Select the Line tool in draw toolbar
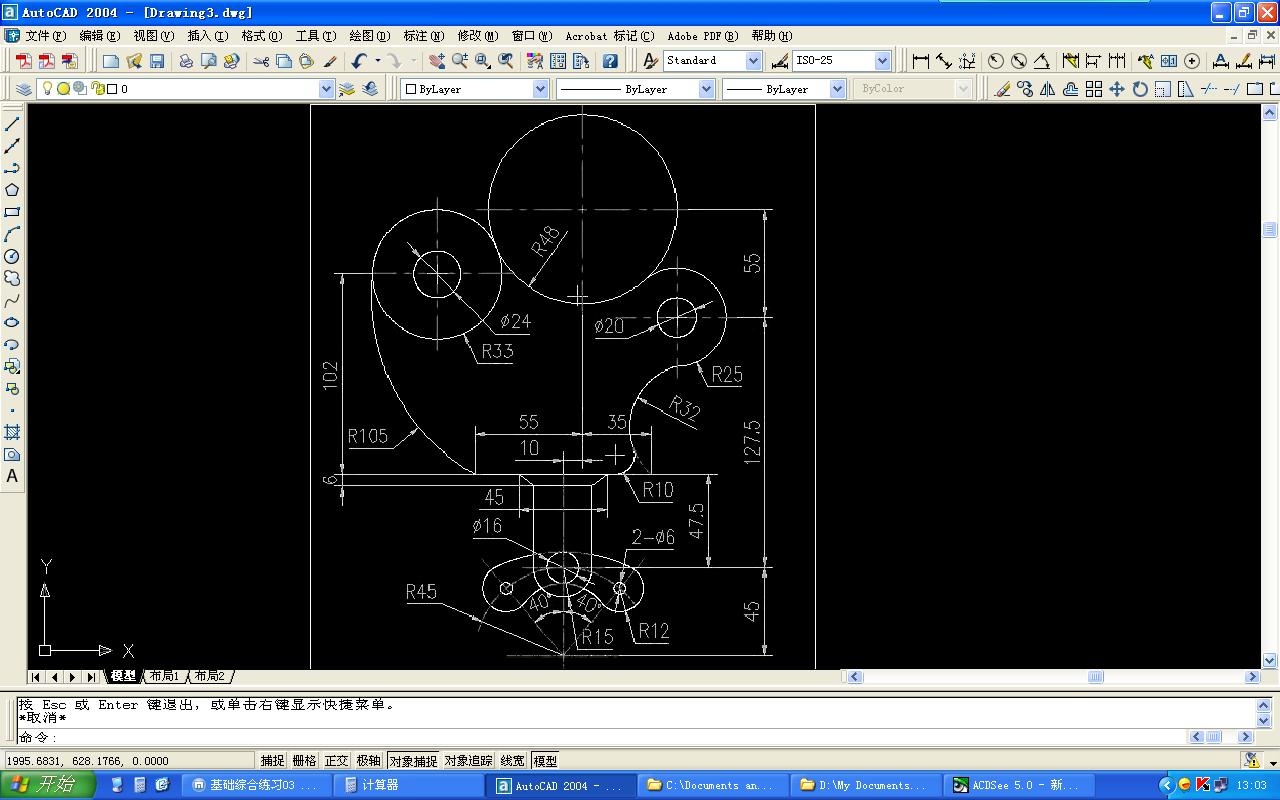The height and width of the screenshot is (800, 1280). pyautogui.click(x=12, y=124)
